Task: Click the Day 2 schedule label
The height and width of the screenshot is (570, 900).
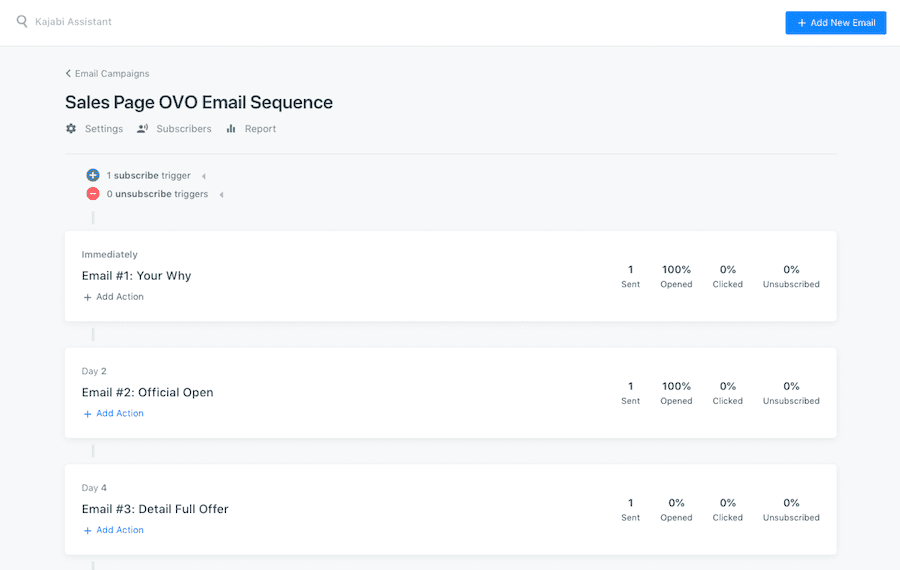Action: [x=94, y=371]
